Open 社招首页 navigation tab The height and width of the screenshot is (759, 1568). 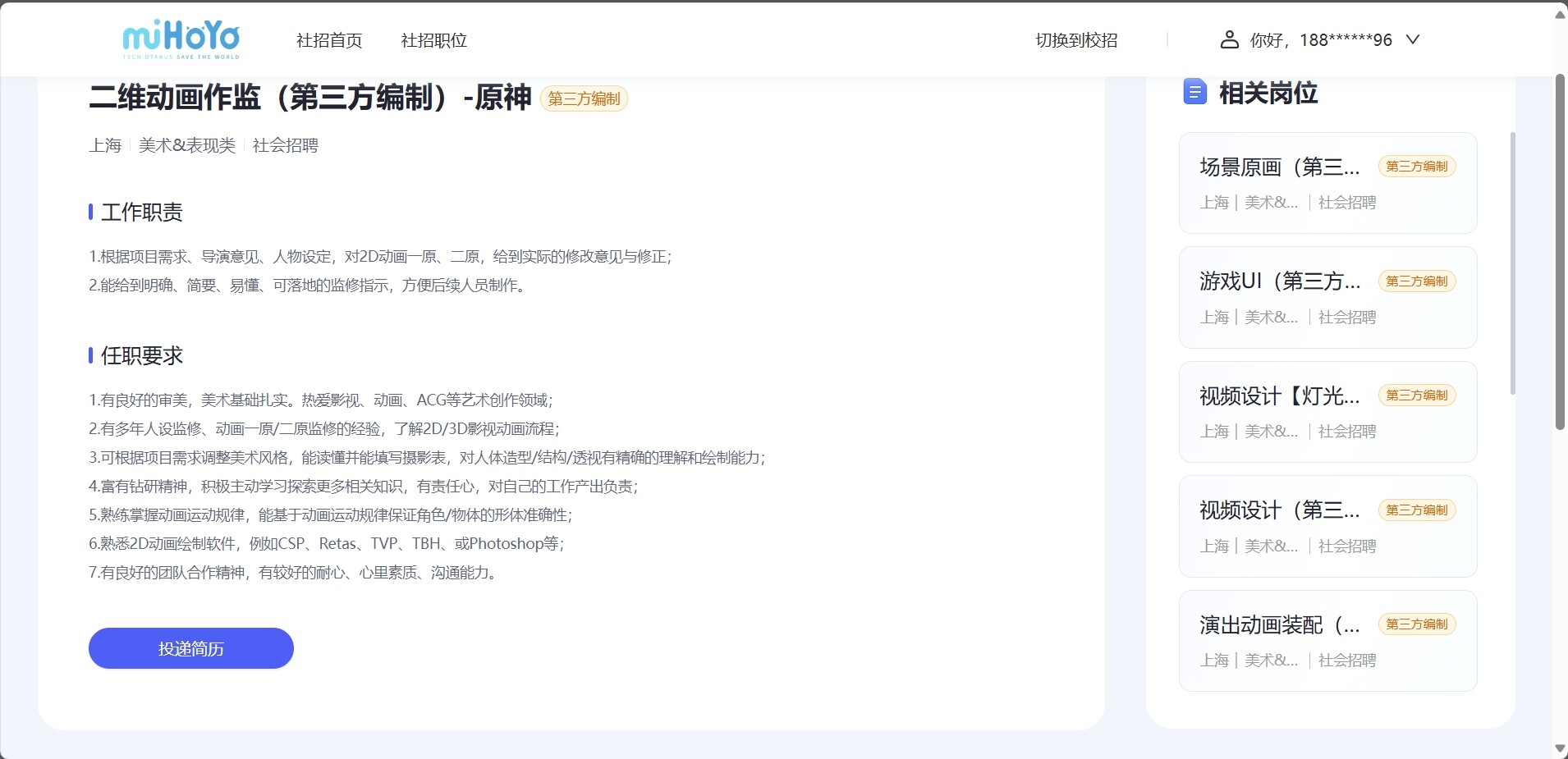[x=329, y=40]
